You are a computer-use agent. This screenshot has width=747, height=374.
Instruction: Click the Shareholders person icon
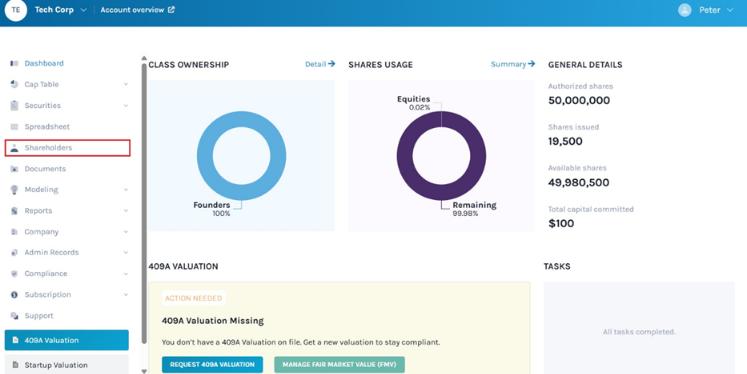click(14, 148)
